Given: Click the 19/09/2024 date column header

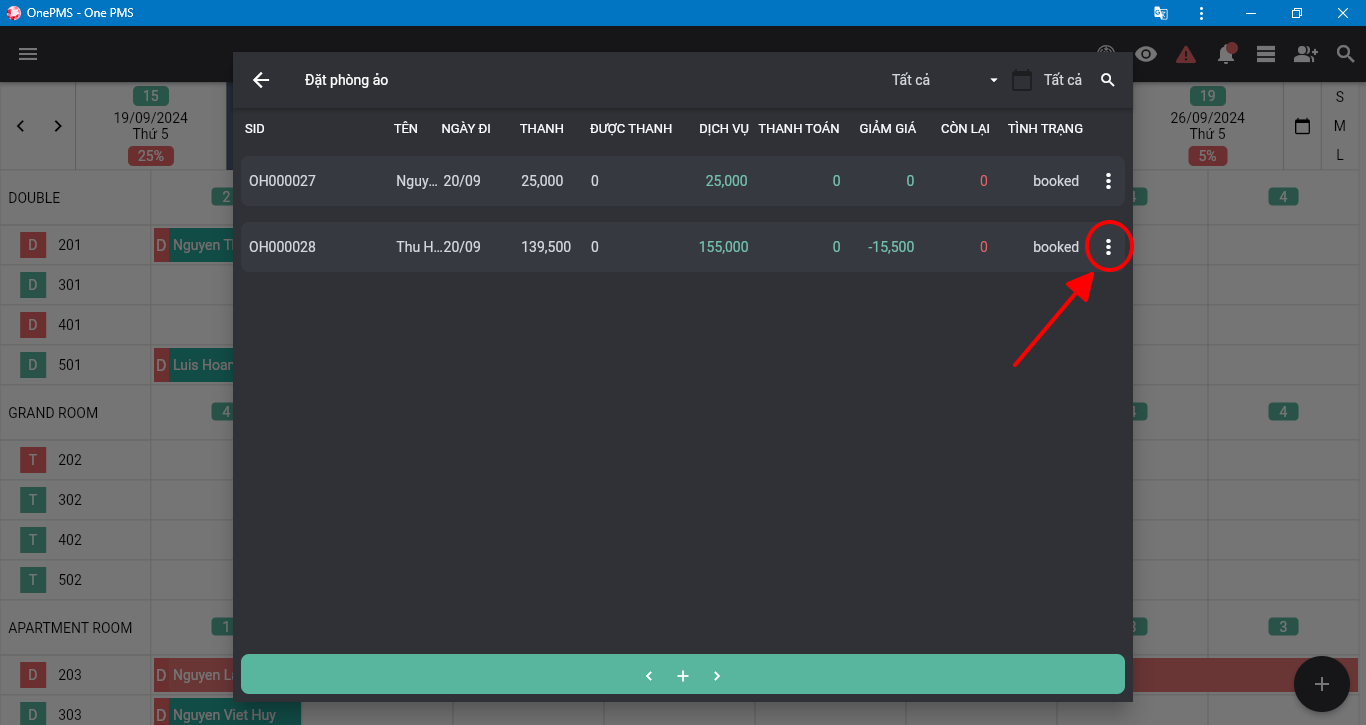Looking at the screenshot, I should [x=150, y=126].
